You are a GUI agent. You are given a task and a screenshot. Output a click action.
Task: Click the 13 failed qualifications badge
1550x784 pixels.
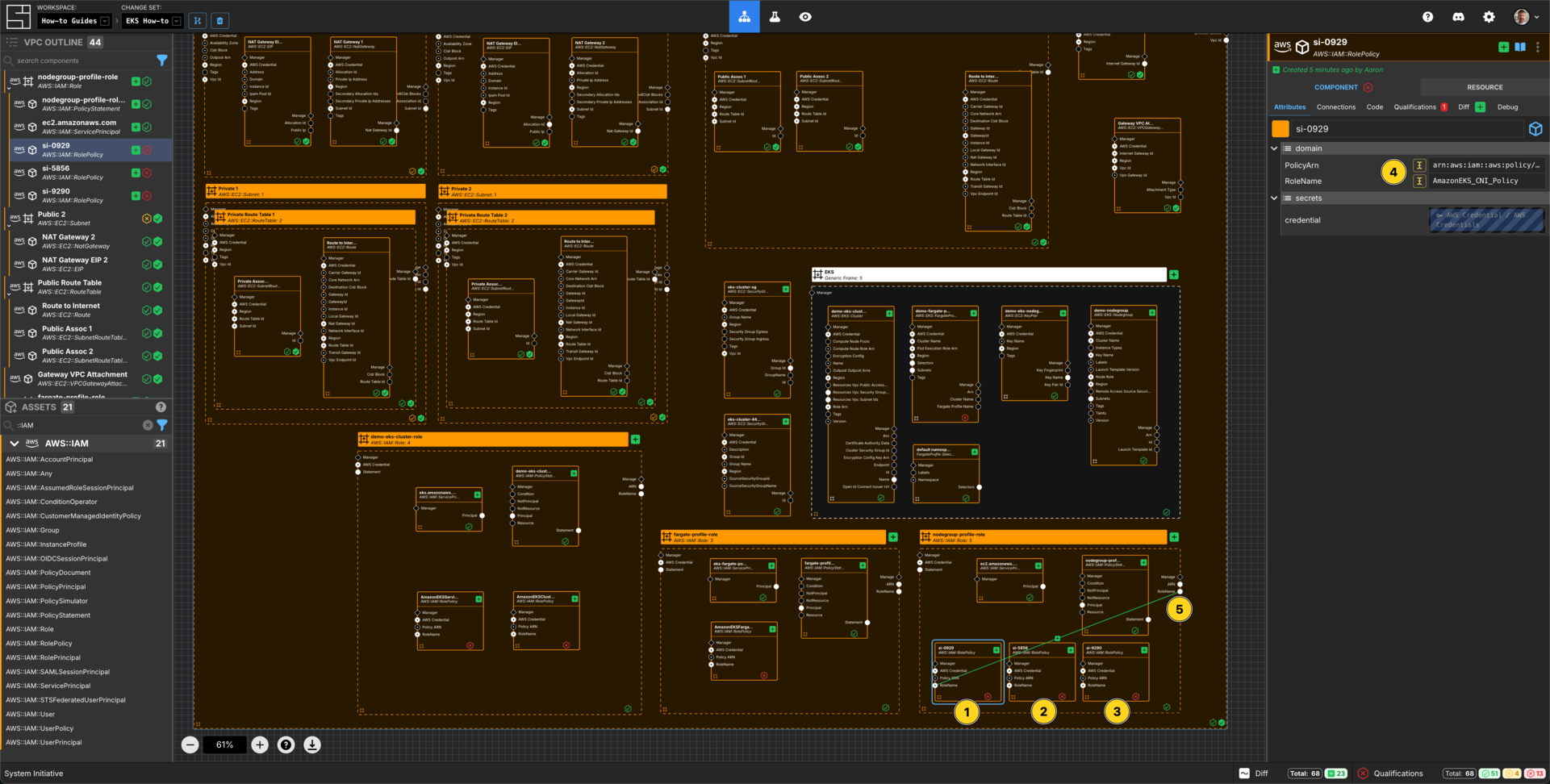click(1535, 774)
